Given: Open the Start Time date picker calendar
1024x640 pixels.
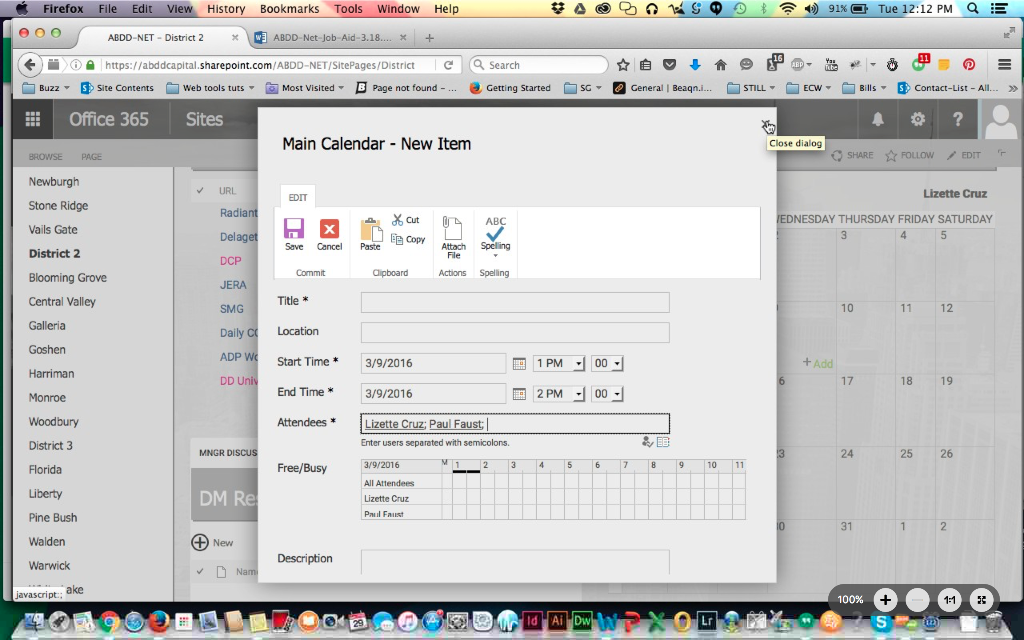Looking at the screenshot, I should (x=519, y=363).
